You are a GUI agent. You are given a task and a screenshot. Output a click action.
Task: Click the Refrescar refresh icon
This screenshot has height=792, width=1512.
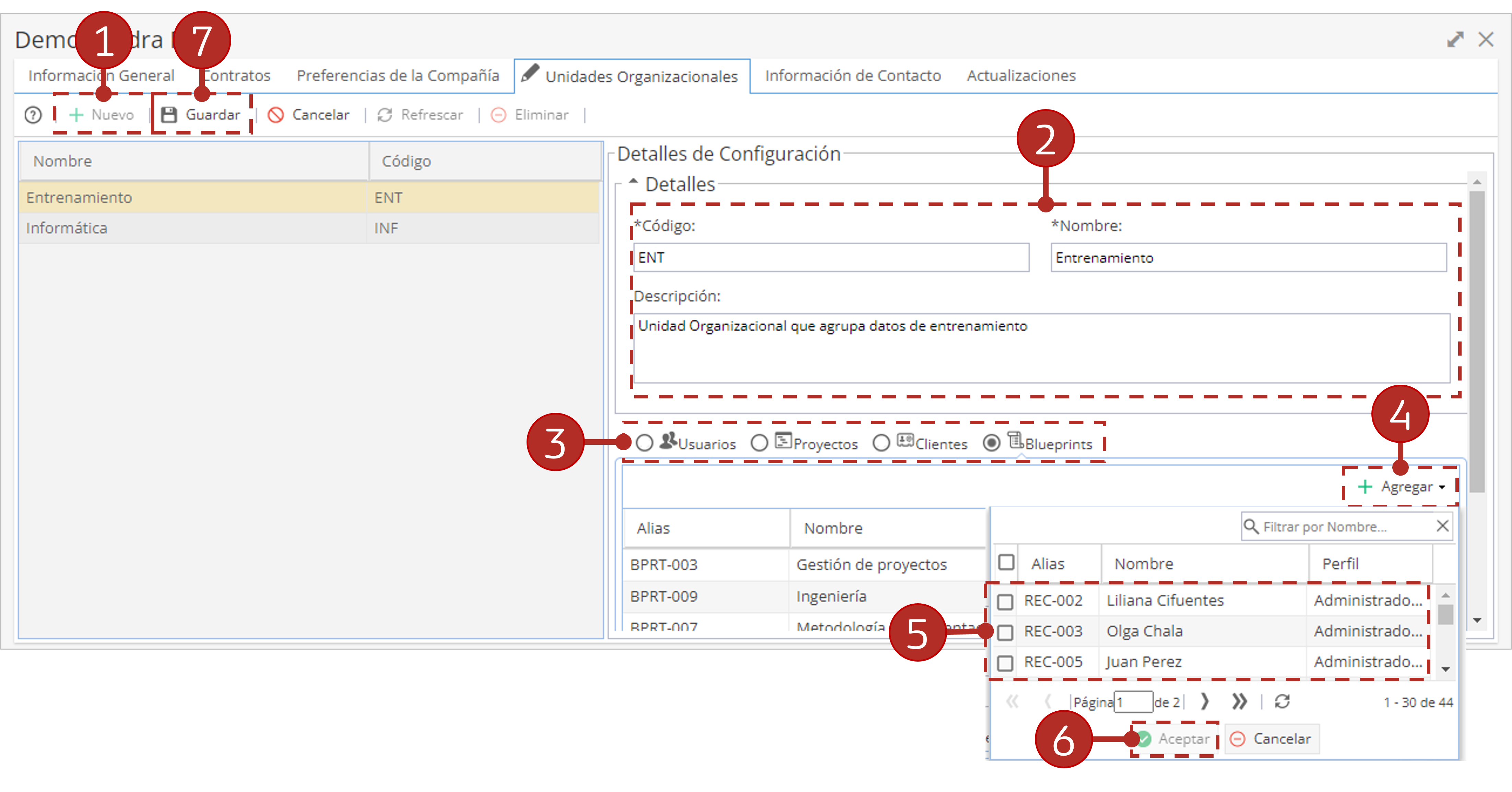coord(385,115)
